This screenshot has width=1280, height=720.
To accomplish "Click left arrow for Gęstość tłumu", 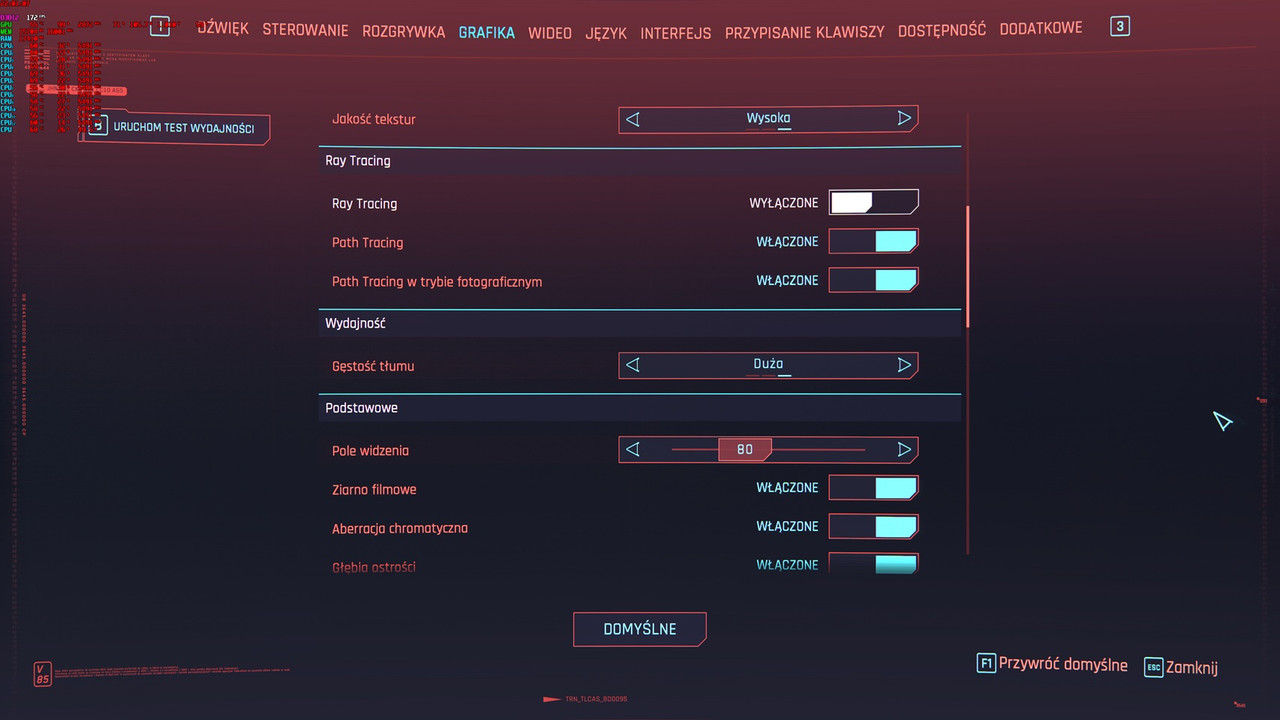I will click(x=632, y=365).
